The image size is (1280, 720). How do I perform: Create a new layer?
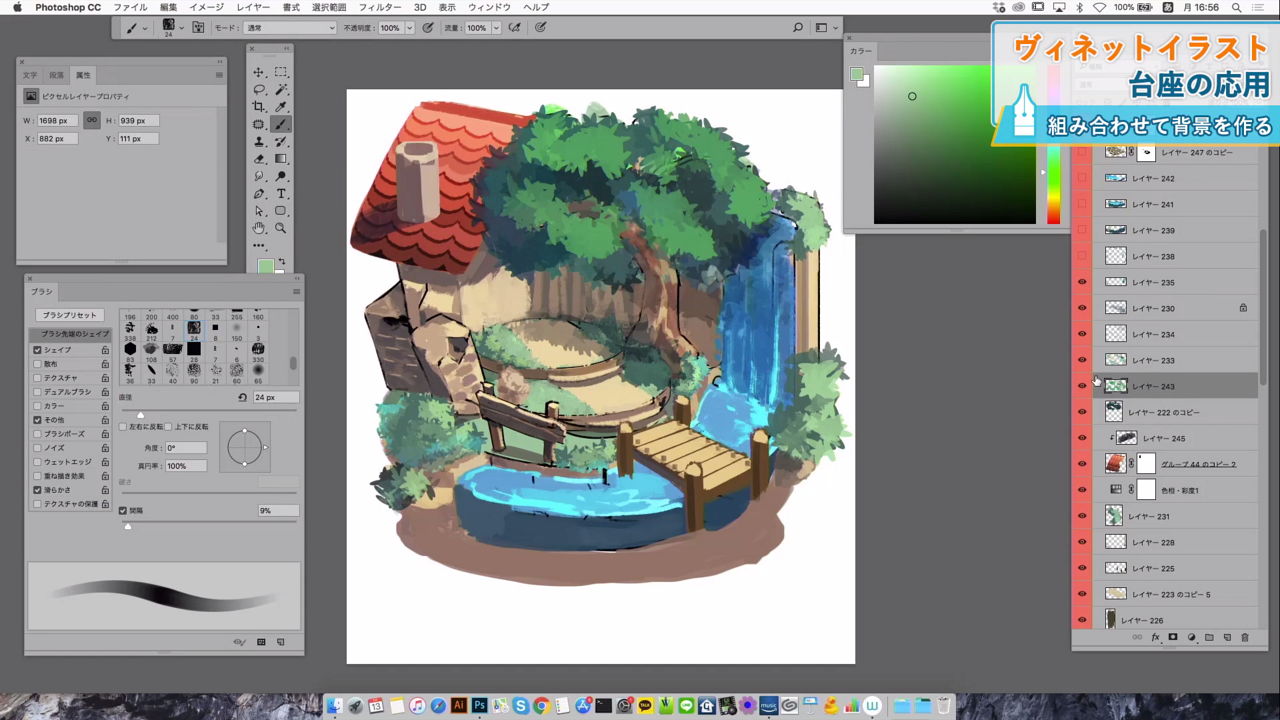click(1227, 637)
